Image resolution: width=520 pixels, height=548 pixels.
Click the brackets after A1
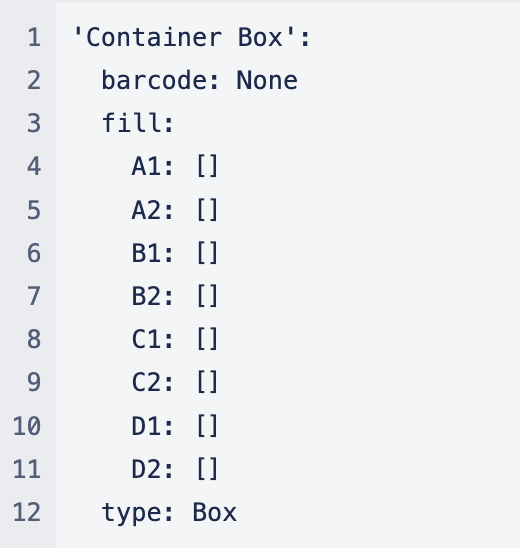(208, 166)
